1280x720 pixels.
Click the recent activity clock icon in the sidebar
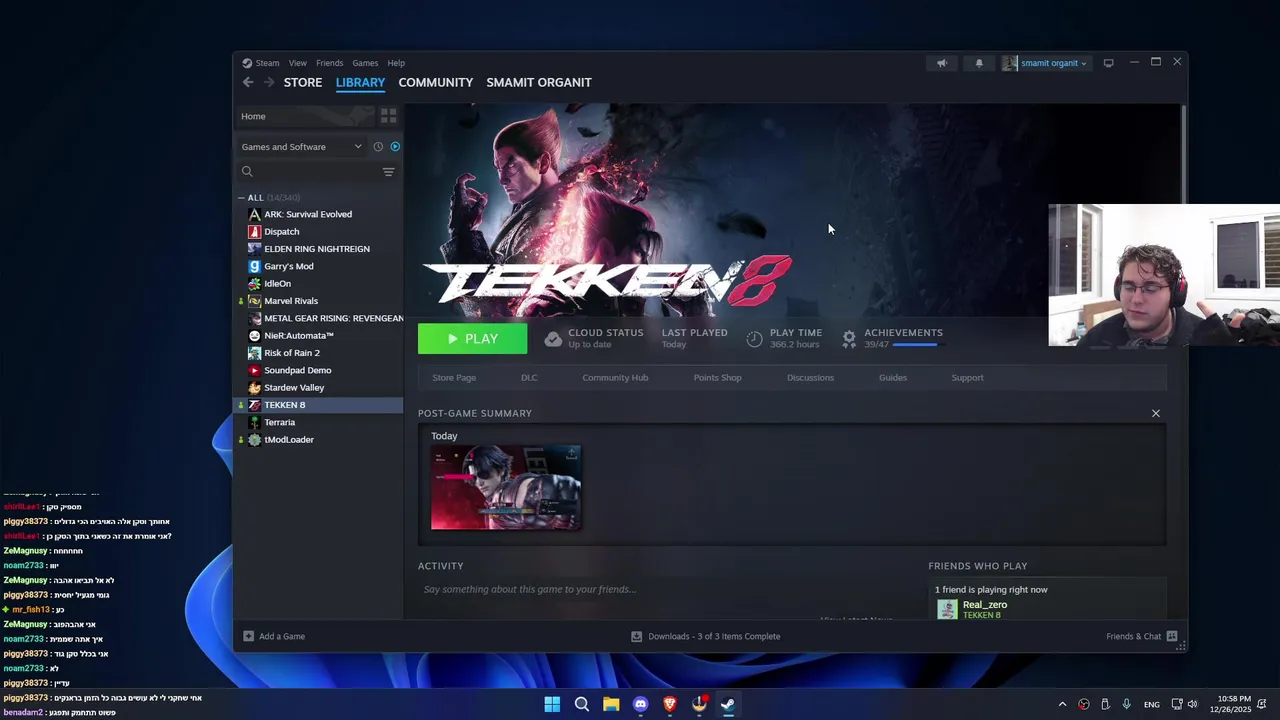378,146
